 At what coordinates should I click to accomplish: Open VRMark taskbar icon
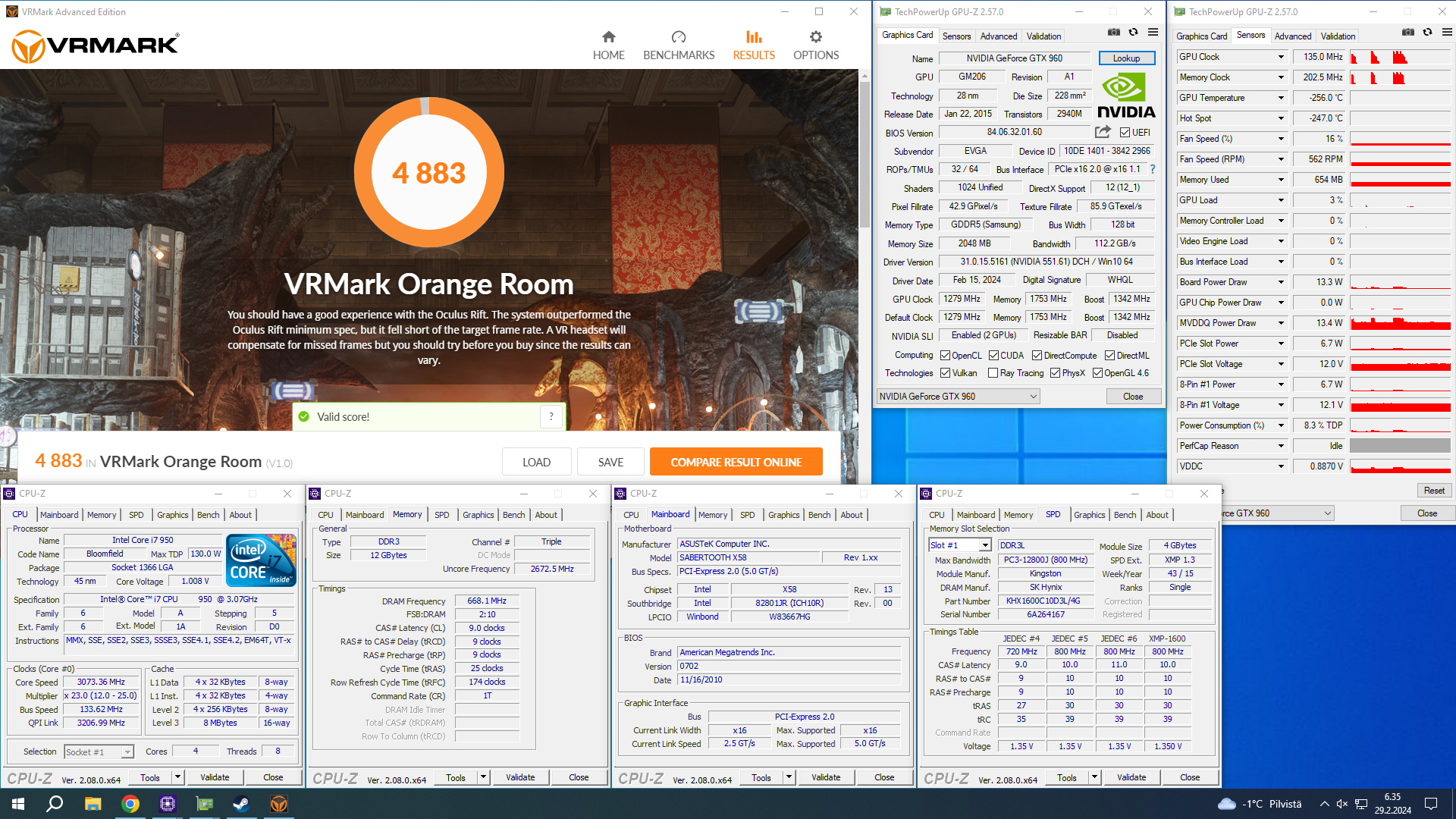279,804
